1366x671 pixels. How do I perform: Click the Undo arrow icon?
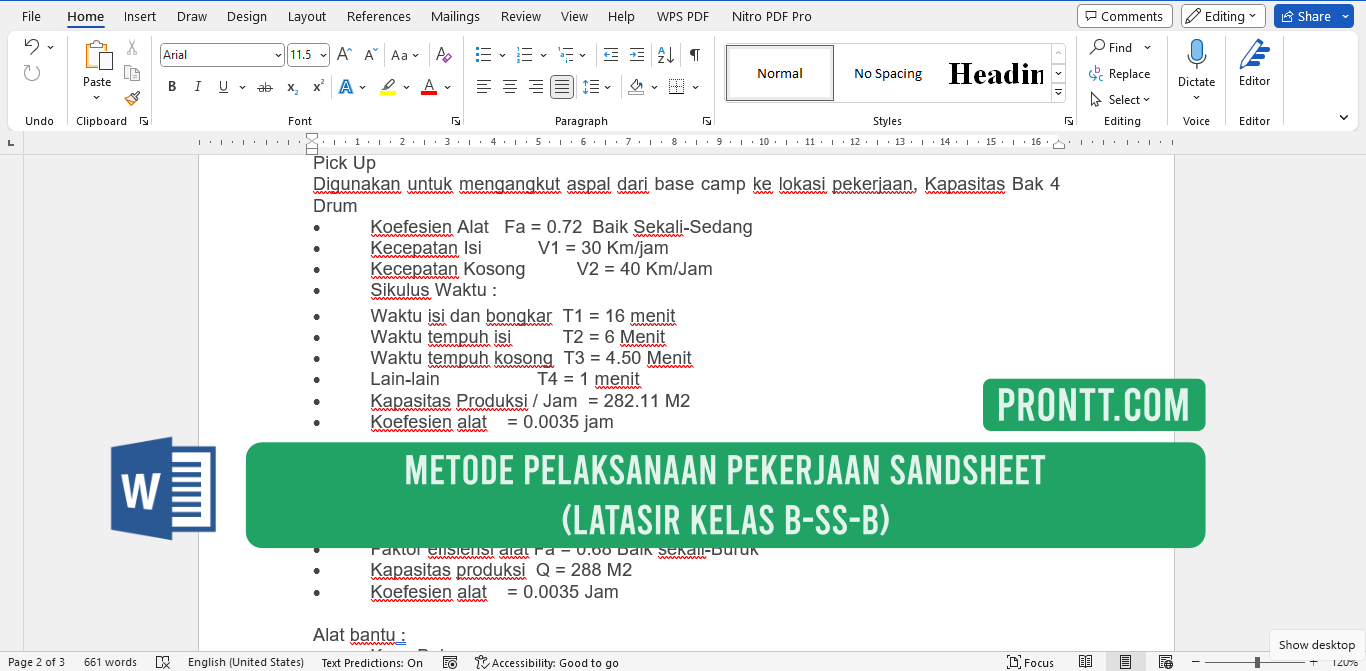31,47
